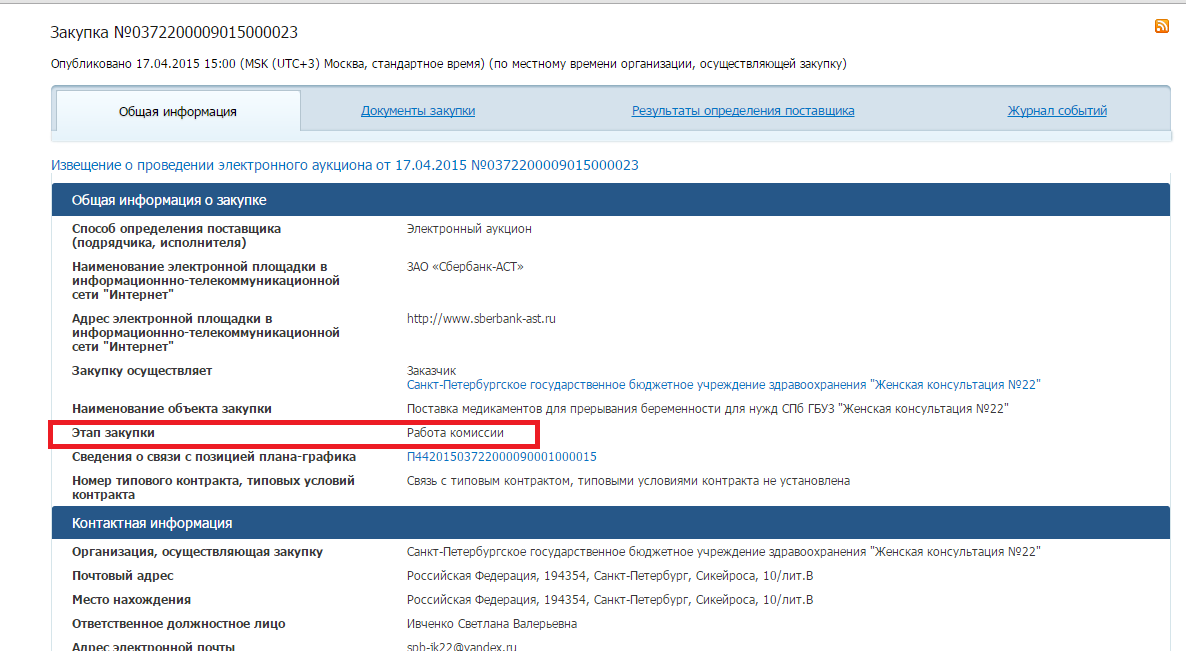Click the label Номер типового контракта

(213, 488)
